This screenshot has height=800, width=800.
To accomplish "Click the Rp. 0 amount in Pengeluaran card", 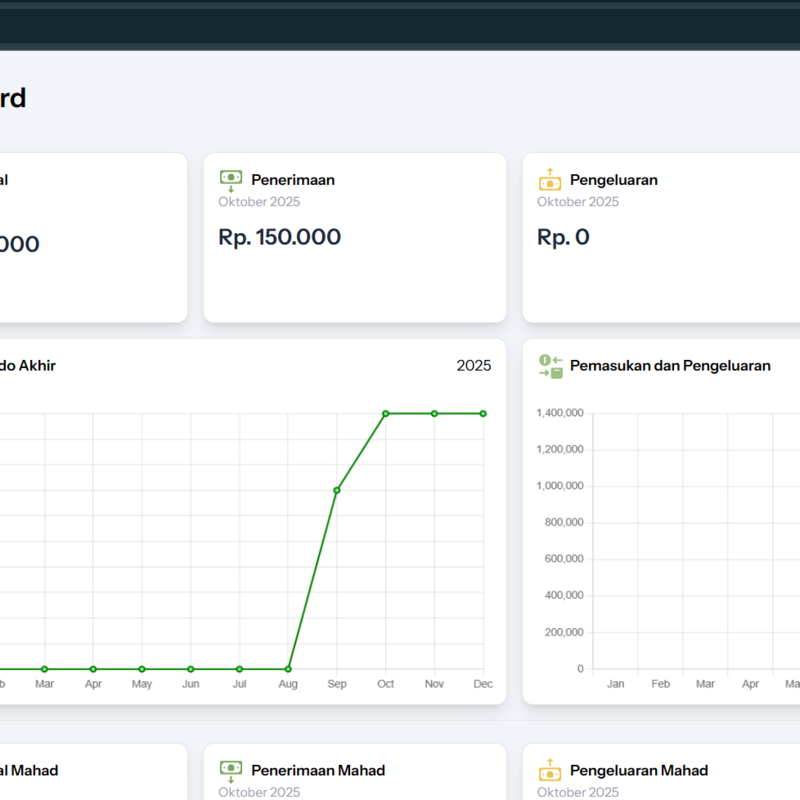I will [x=563, y=237].
